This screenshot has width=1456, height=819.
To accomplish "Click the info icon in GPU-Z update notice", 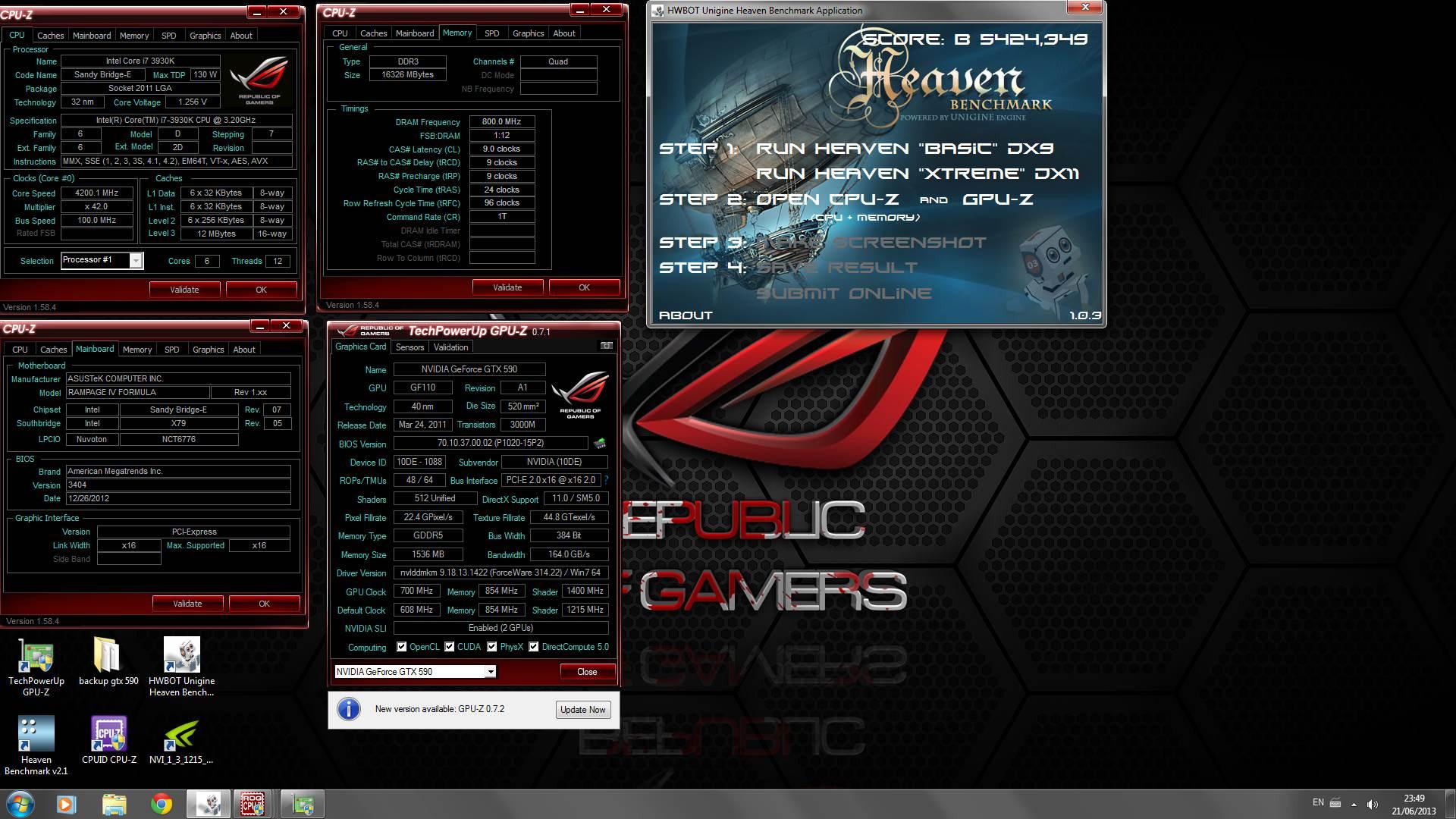I will 349,709.
